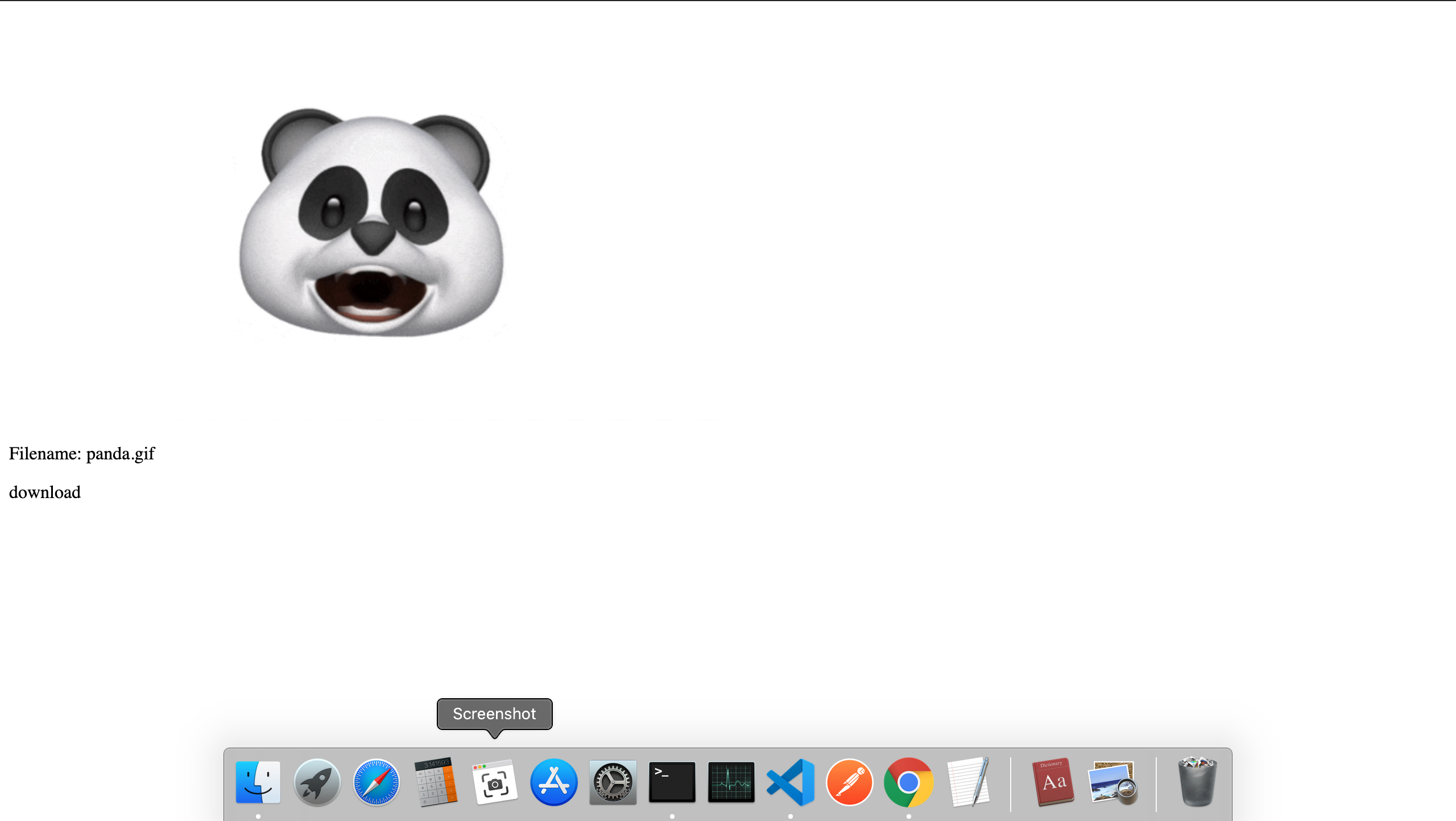Open the Trash can
Screen dimensions: 1456x821
[1197, 782]
